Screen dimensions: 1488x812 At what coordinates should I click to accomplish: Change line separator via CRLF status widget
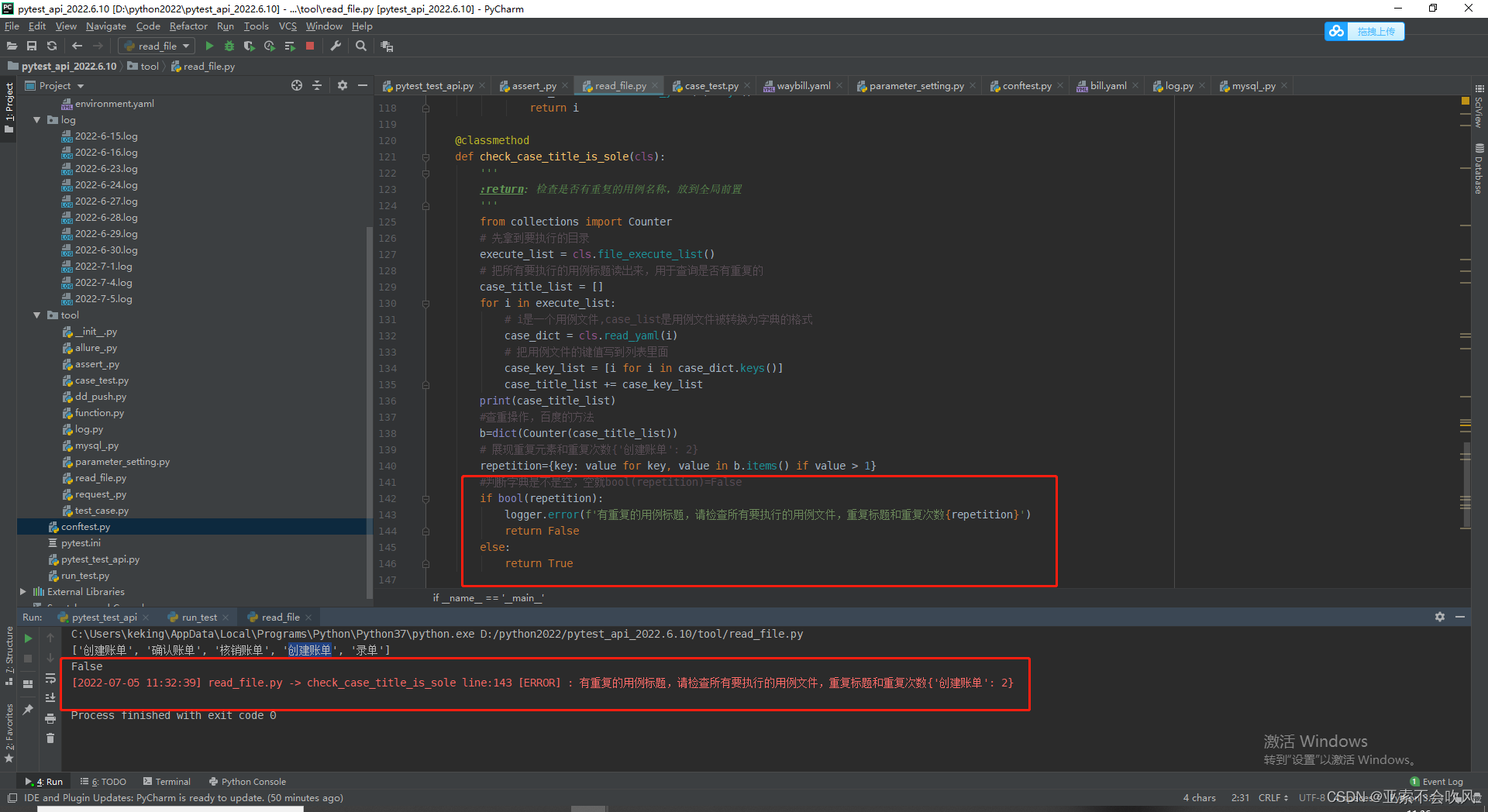(1273, 797)
